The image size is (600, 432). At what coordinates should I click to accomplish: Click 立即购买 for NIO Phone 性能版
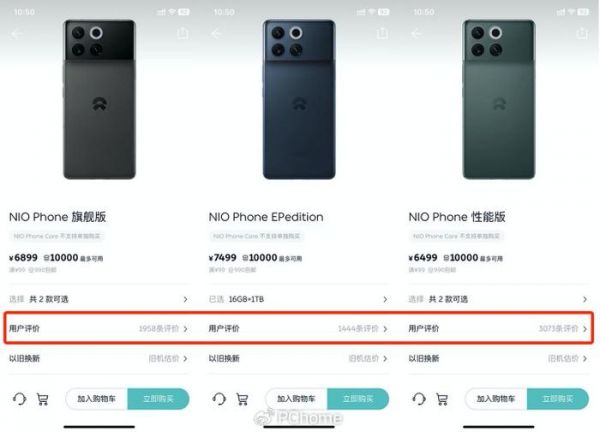pyautogui.click(x=558, y=399)
